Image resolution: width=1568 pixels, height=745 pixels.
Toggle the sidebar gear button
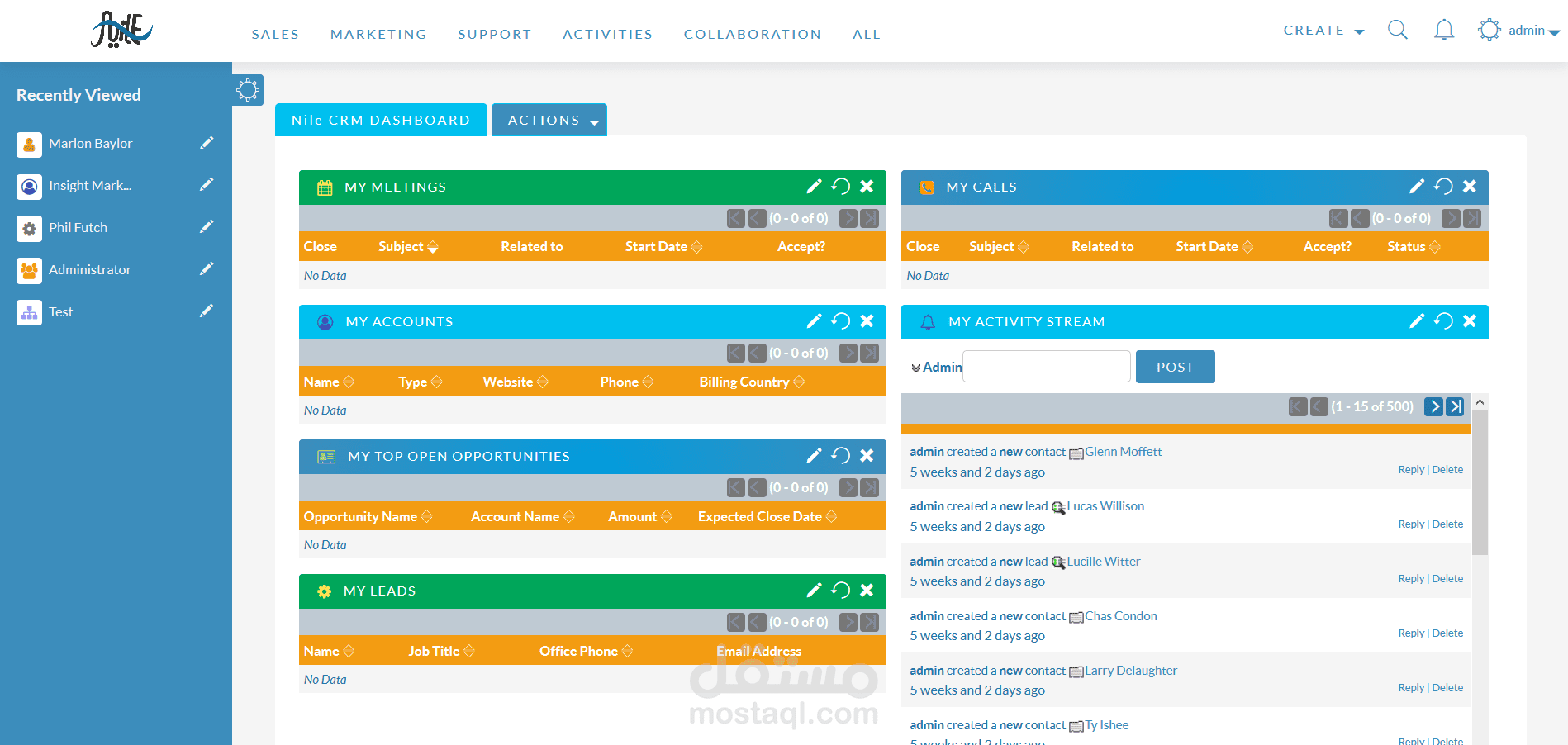248,89
